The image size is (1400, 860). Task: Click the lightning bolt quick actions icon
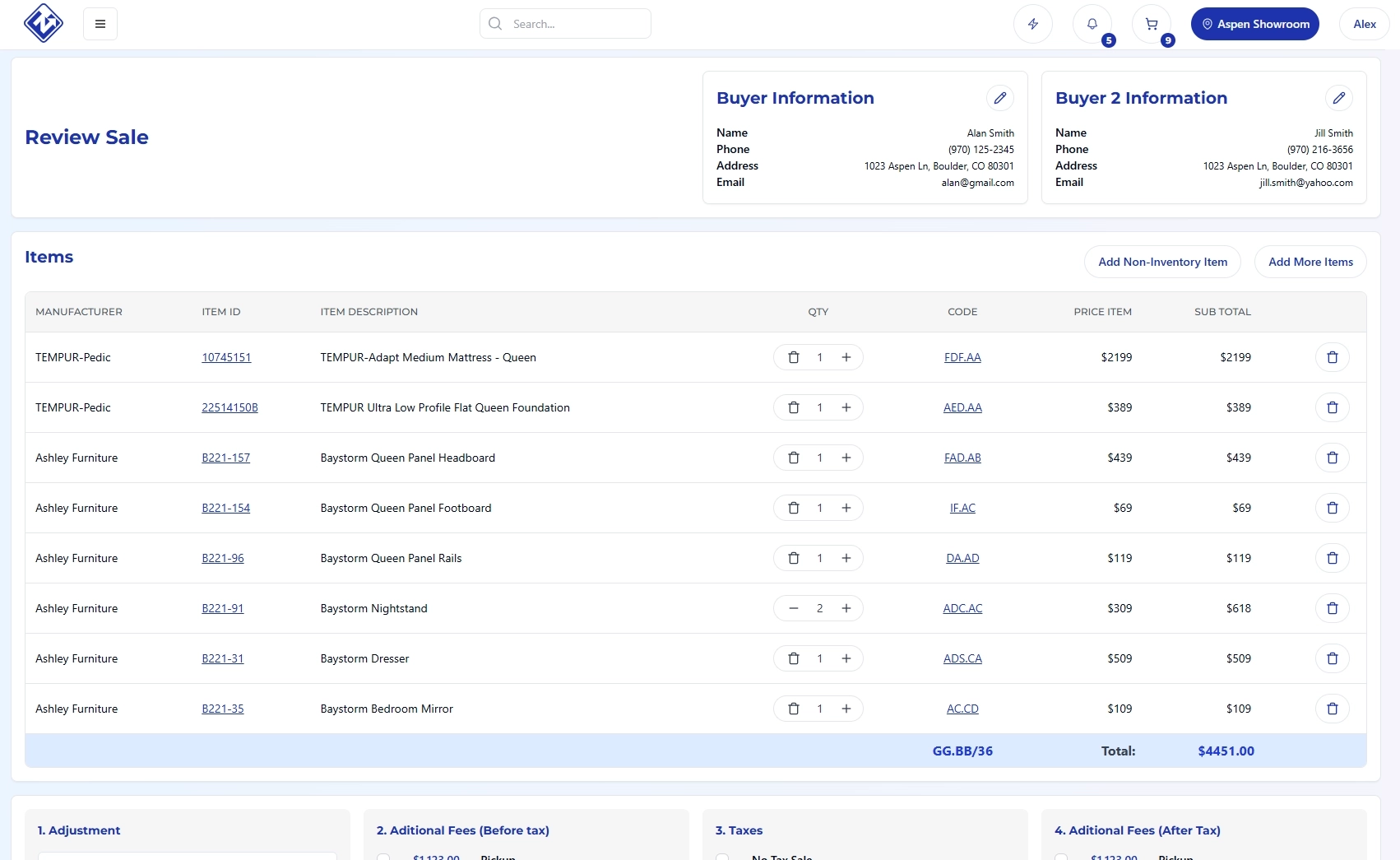[x=1032, y=24]
